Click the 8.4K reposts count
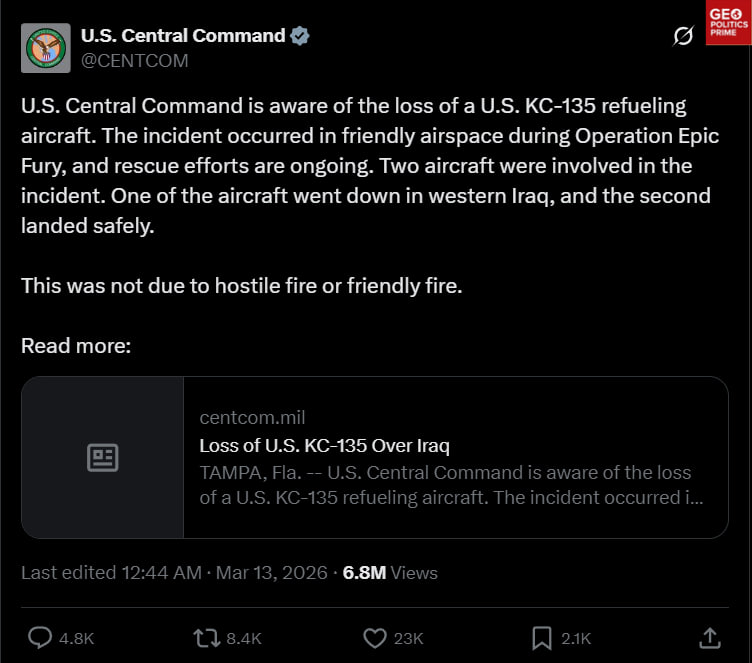752x663 pixels. [244, 638]
